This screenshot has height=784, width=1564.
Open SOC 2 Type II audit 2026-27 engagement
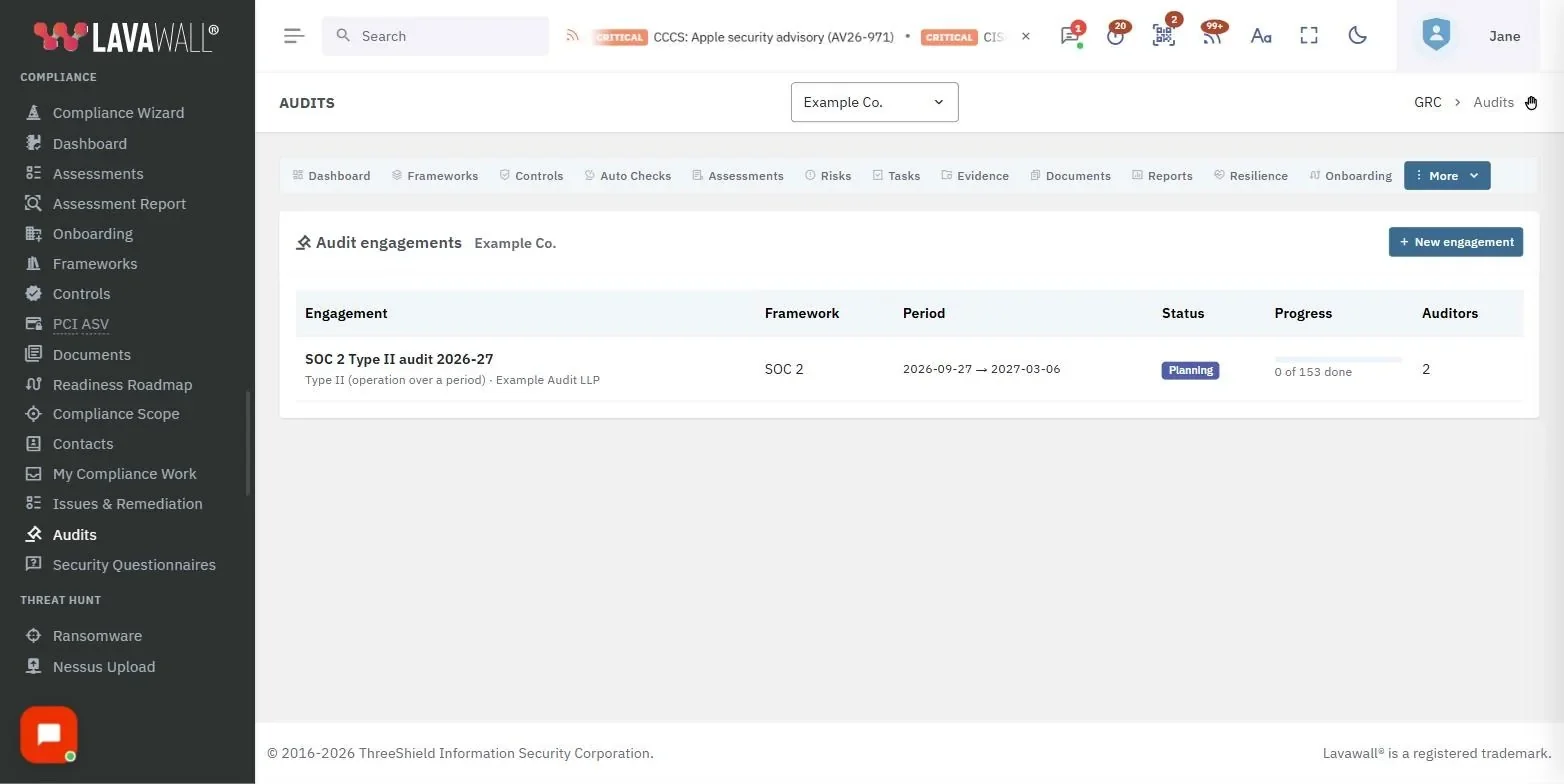[399, 359]
